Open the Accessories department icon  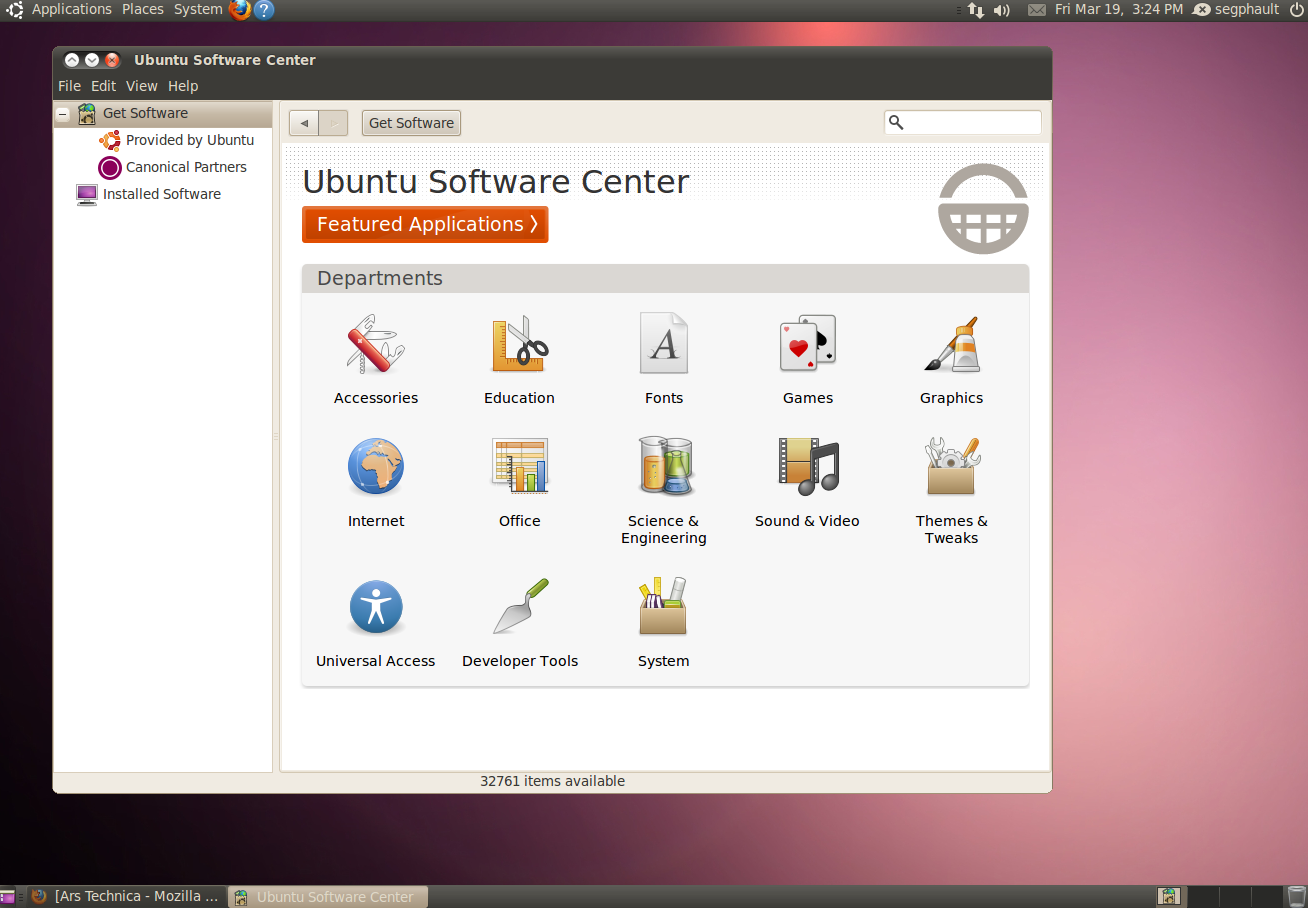tap(376, 344)
